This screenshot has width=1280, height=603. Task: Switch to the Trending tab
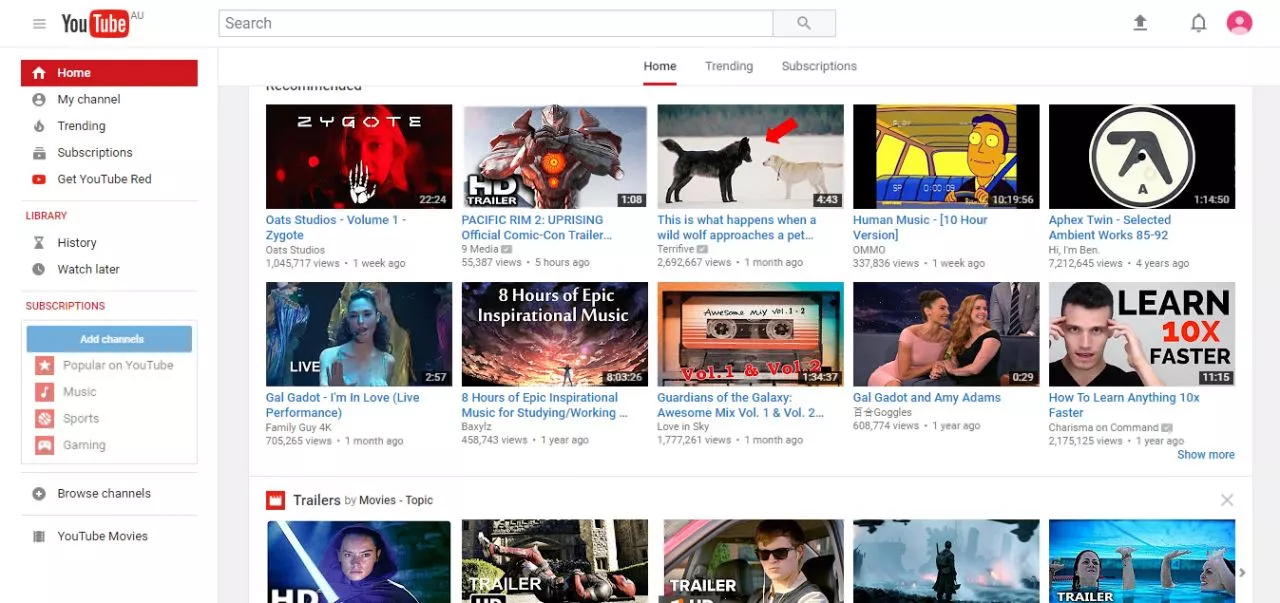(x=728, y=66)
